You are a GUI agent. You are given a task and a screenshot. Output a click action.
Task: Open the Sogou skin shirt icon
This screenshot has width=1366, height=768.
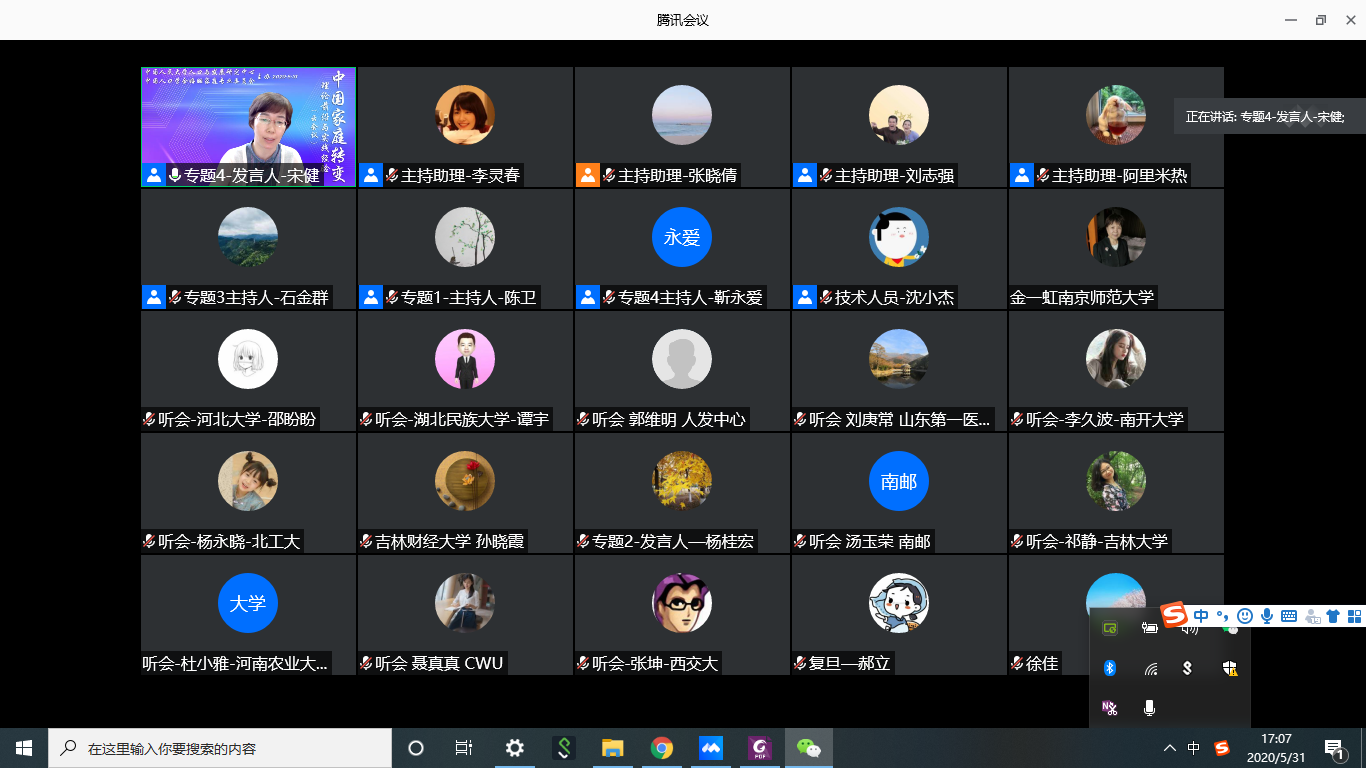(x=1333, y=616)
